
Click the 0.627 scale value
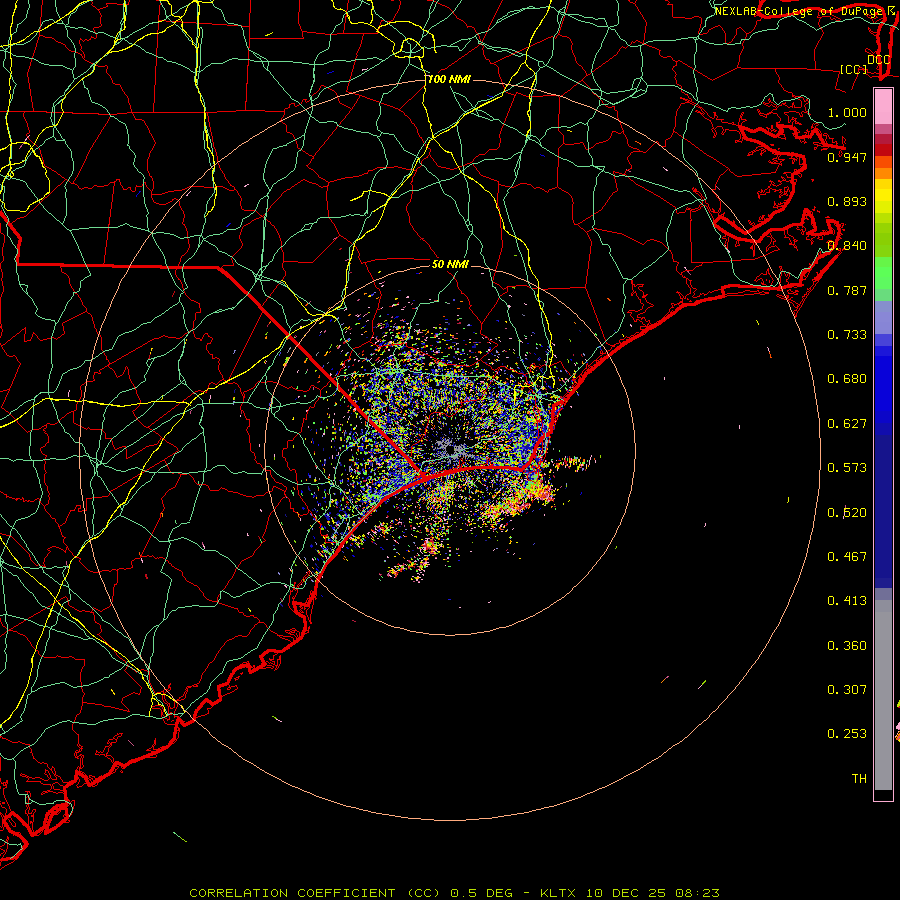pos(847,424)
